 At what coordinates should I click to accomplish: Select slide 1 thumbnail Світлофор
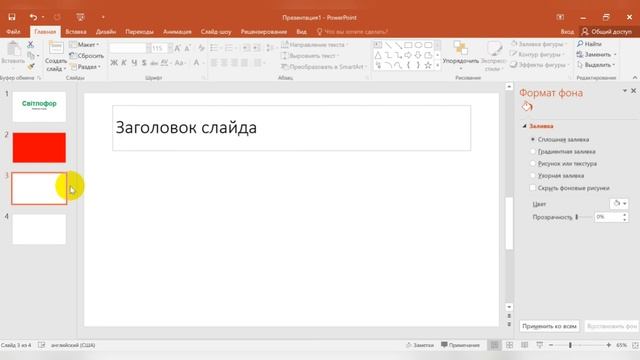(x=39, y=107)
